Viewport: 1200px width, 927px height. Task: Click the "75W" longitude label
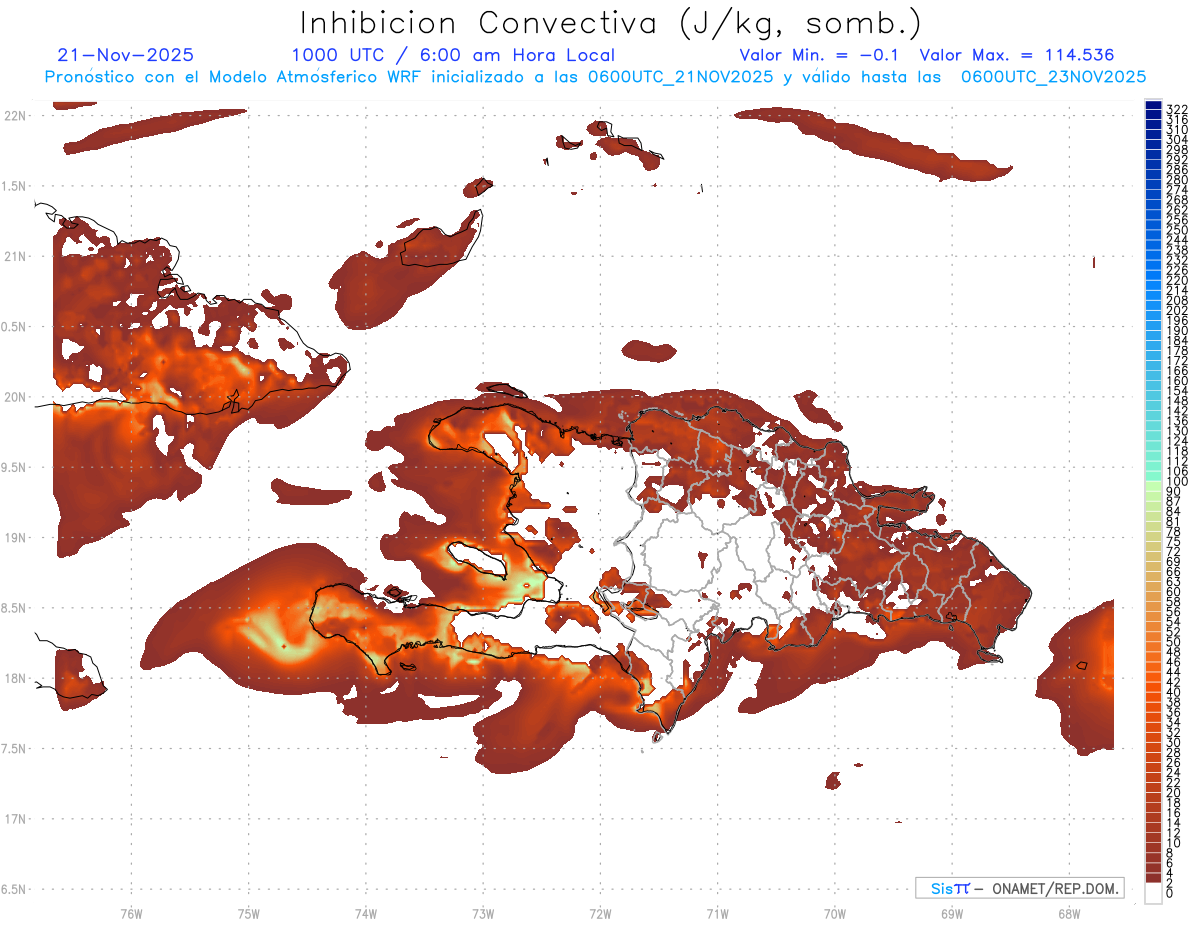point(249,913)
